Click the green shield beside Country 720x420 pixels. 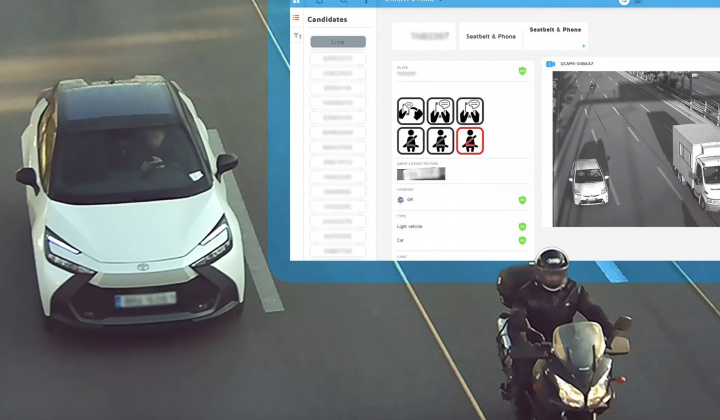pos(522,200)
